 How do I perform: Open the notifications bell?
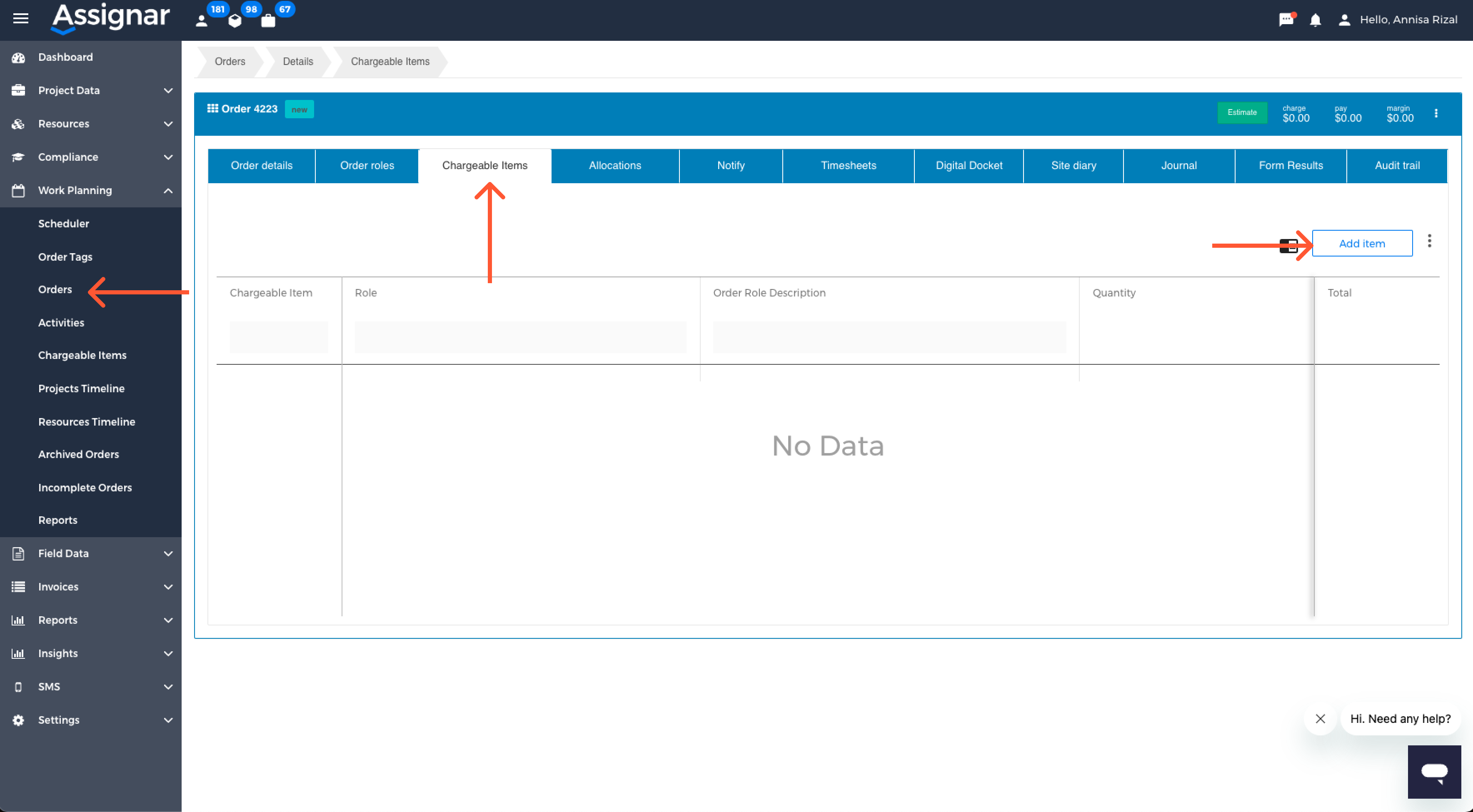[1315, 20]
